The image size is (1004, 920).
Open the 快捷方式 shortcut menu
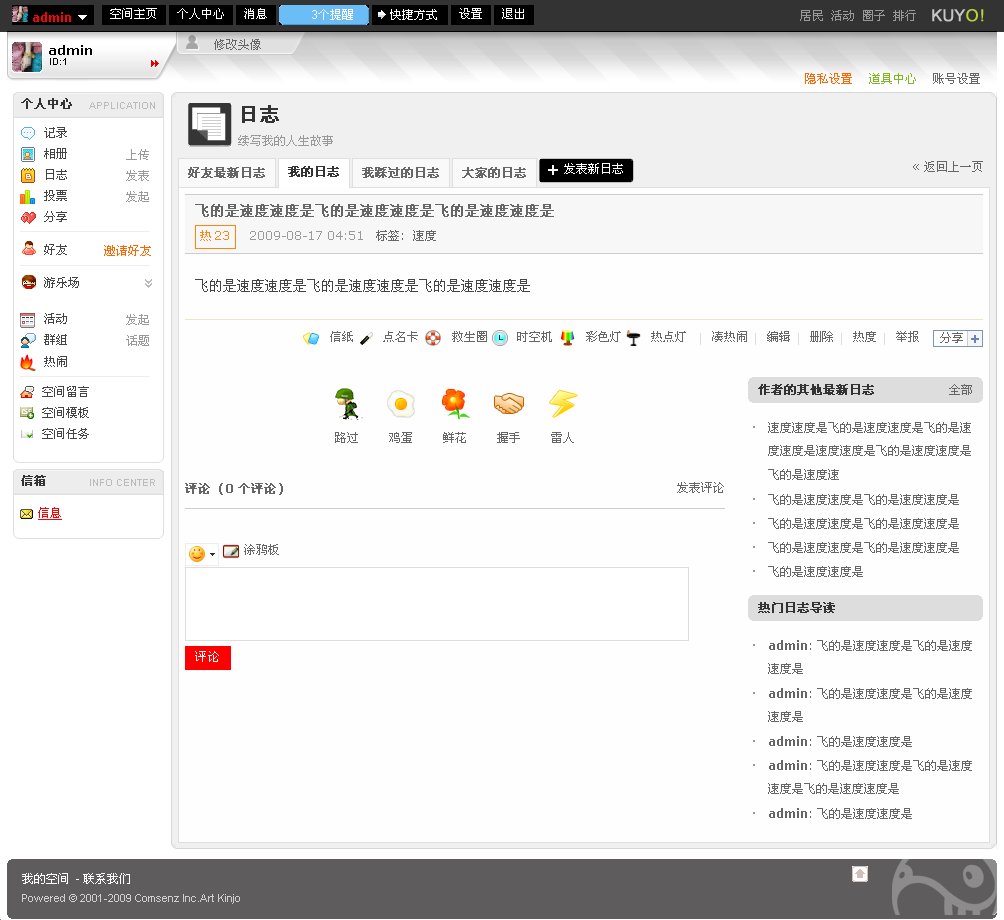point(408,15)
